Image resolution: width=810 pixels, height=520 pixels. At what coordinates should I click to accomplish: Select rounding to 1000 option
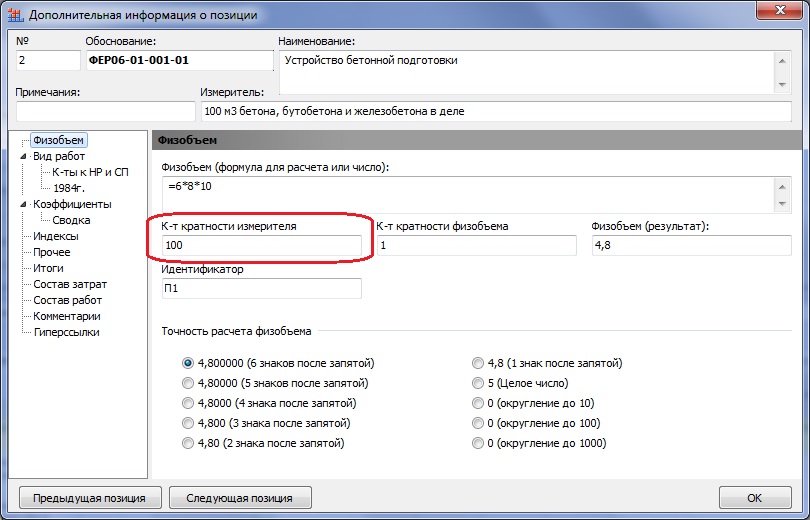pos(478,443)
